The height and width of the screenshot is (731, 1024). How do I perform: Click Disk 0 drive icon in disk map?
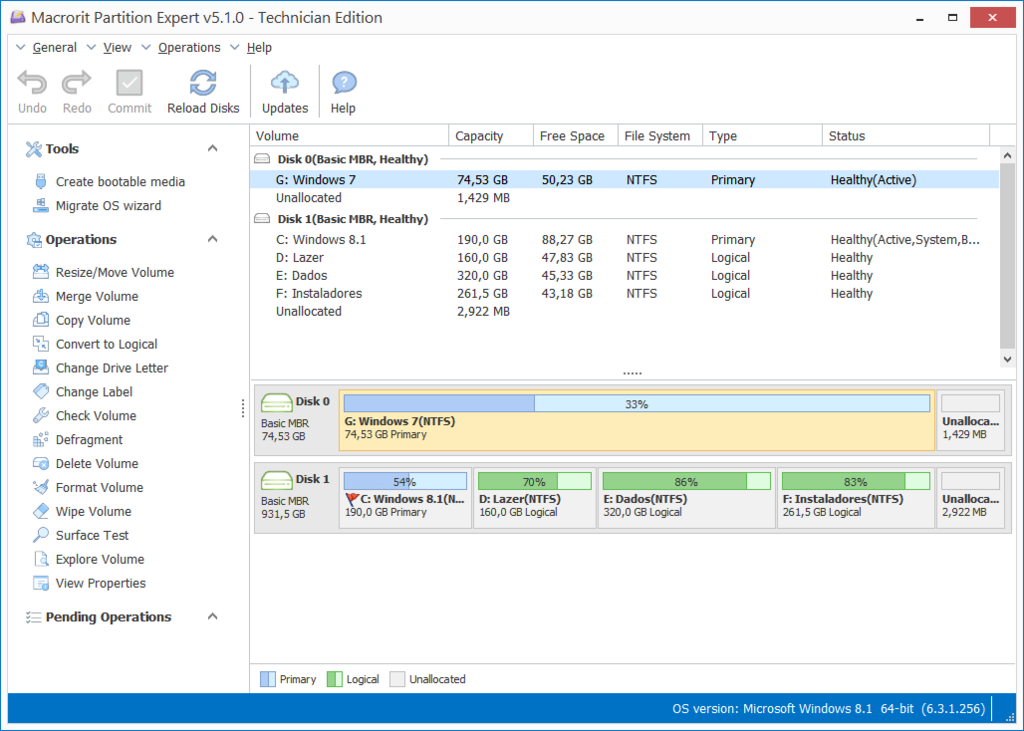276,402
